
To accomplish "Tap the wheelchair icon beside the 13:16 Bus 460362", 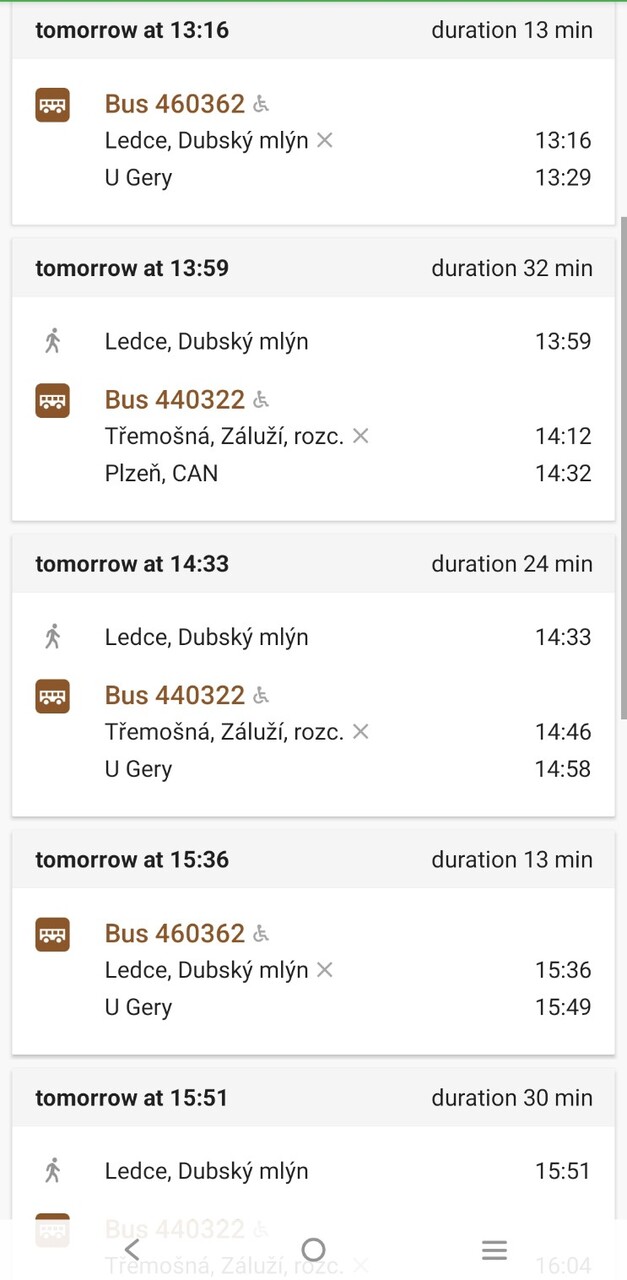I will (x=261, y=104).
